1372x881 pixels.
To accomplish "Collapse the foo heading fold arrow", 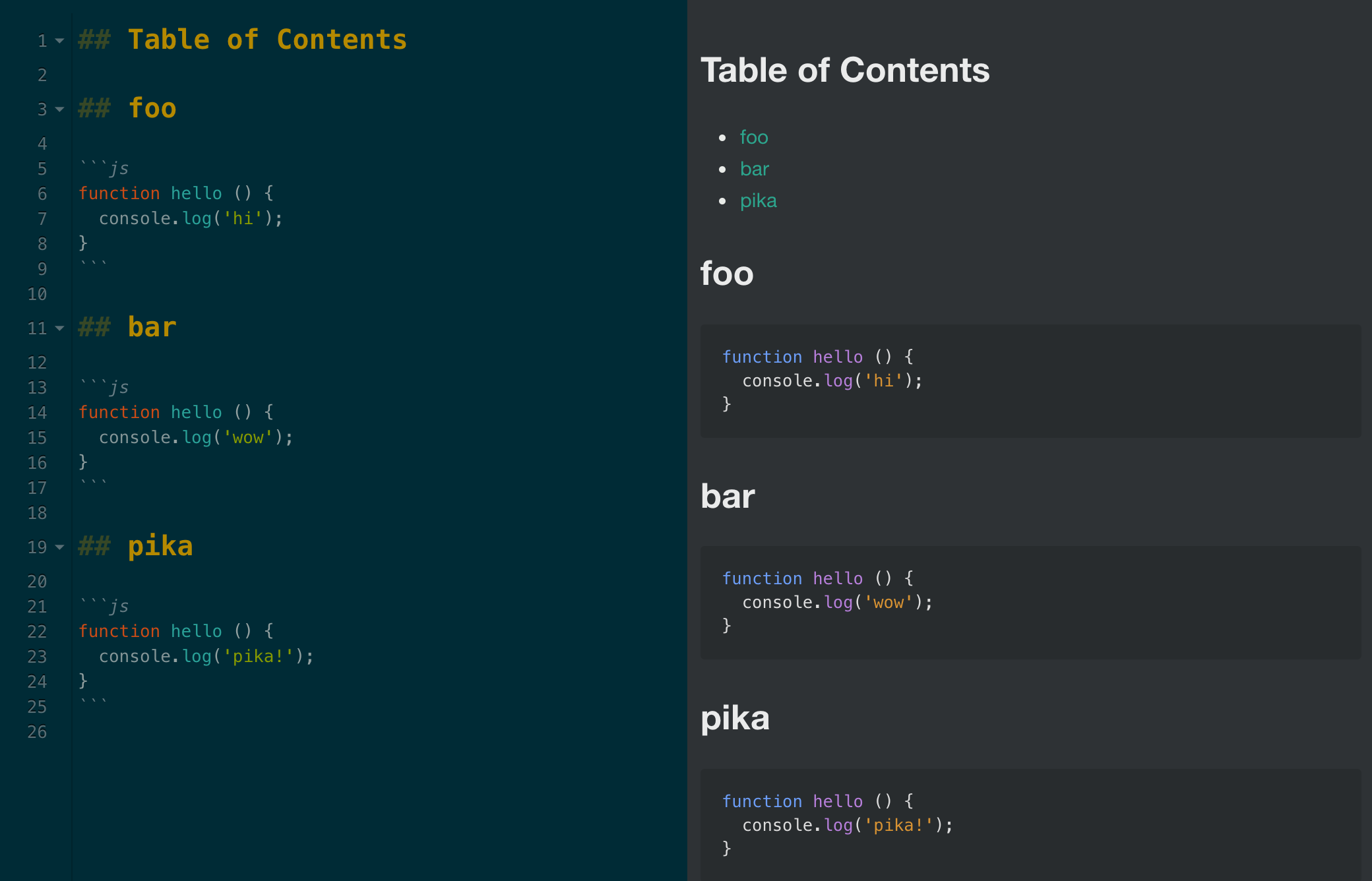I will (59, 109).
